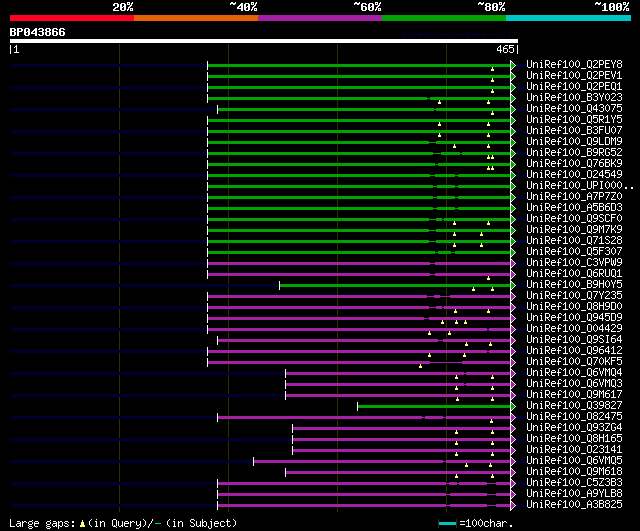Open the UniRef100_Q6VMQ3 hit
The width and height of the screenshot is (640, 531).
(574, 384)
